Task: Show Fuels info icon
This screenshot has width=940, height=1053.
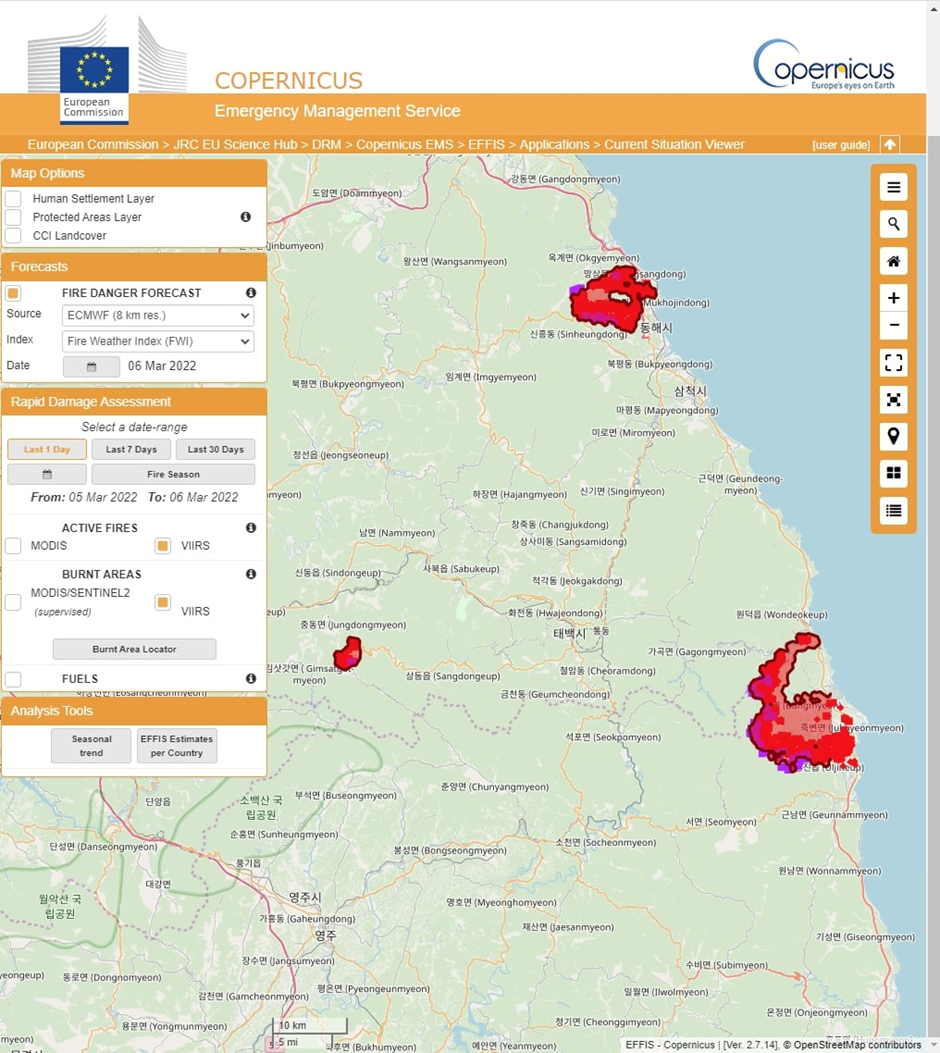Action: tap(251, 678)
